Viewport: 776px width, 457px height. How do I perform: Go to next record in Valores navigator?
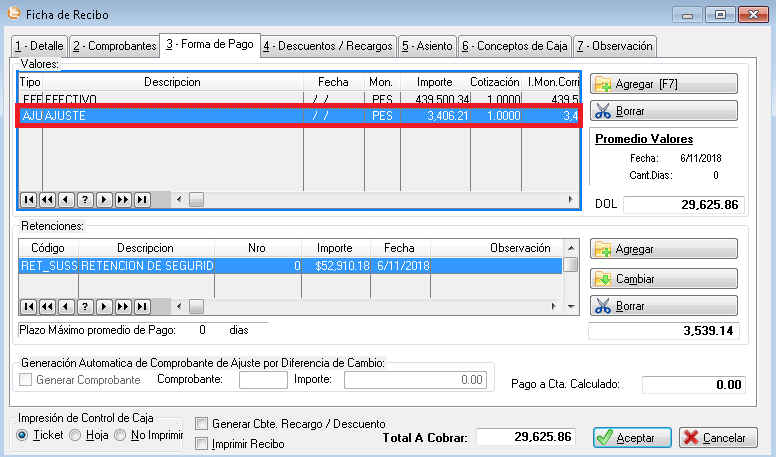coord(104,199)
